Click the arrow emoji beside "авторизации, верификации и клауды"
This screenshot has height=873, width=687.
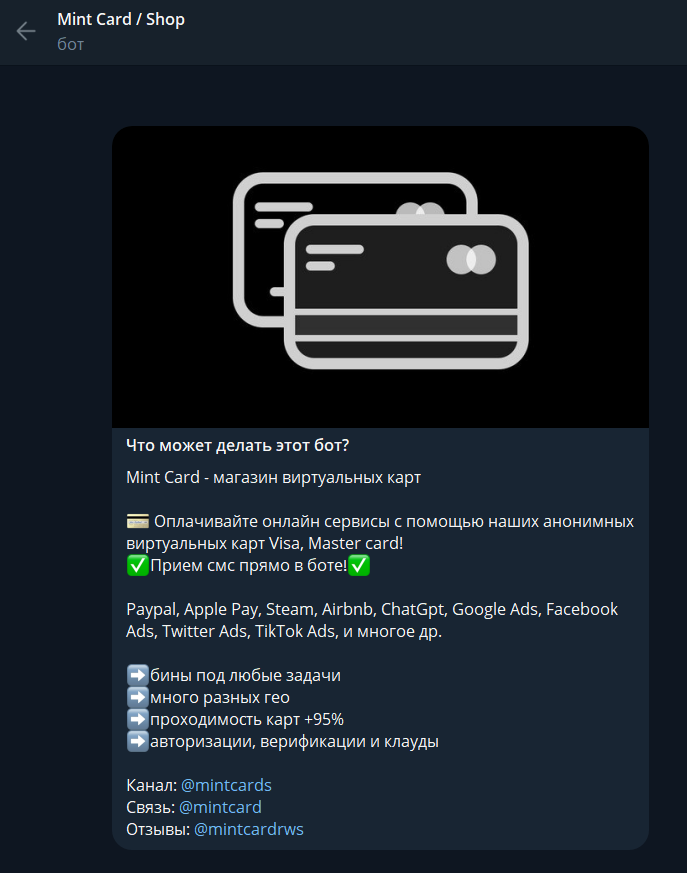tap(138, 741)
